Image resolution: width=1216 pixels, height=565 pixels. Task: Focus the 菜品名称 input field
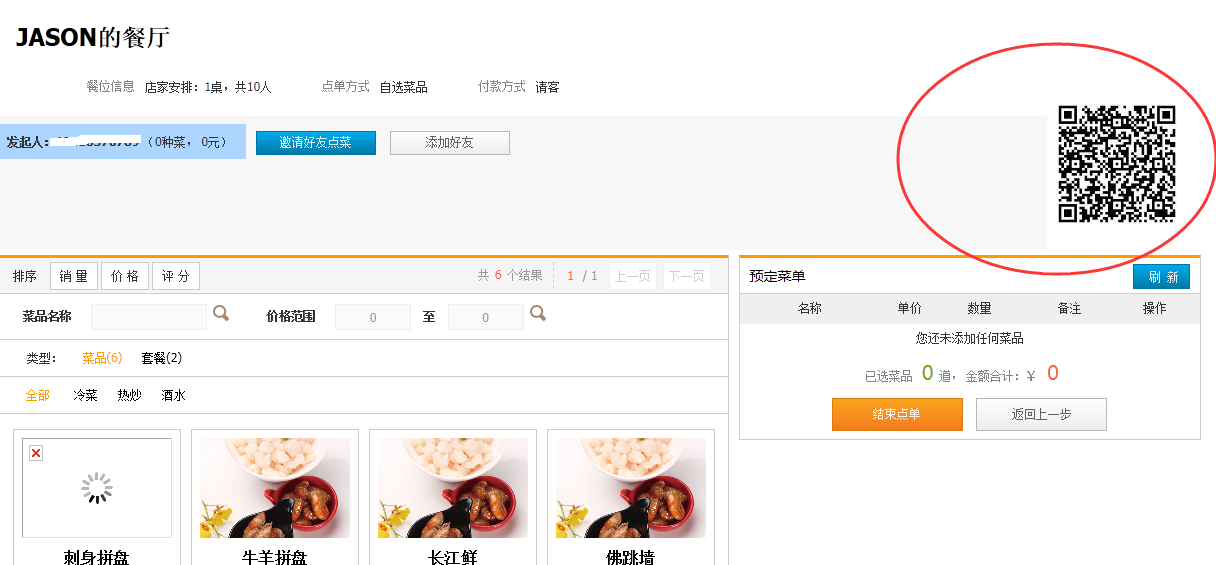(149, 317)
